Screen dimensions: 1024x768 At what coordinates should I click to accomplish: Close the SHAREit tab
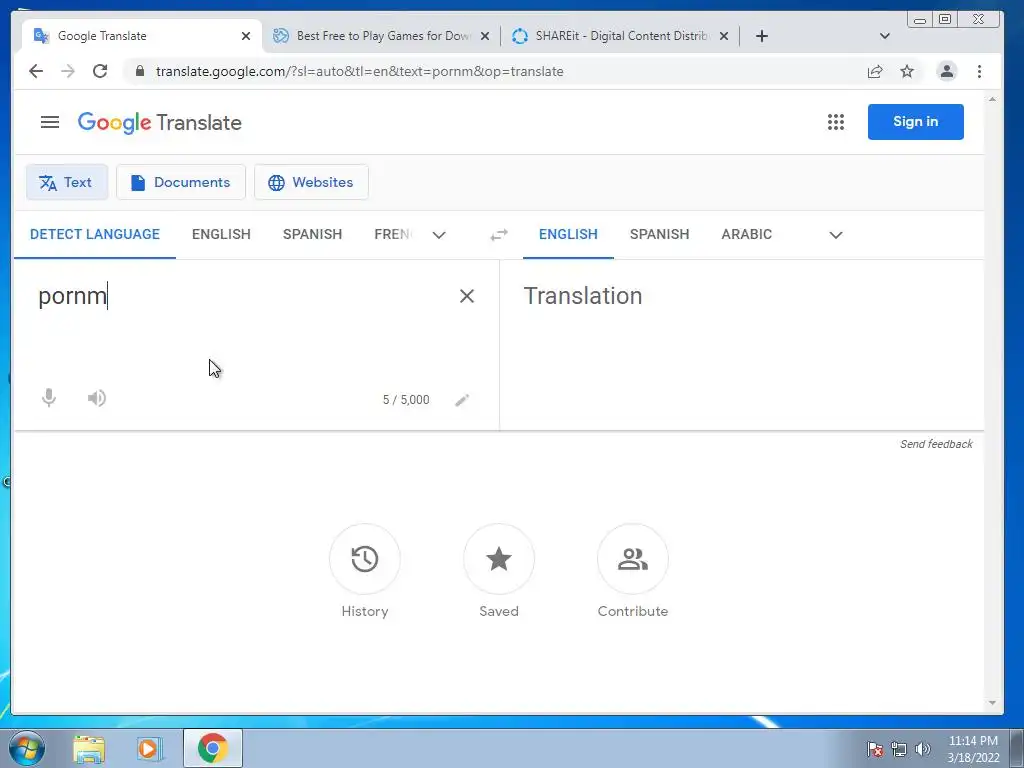(x=724, y=37)
